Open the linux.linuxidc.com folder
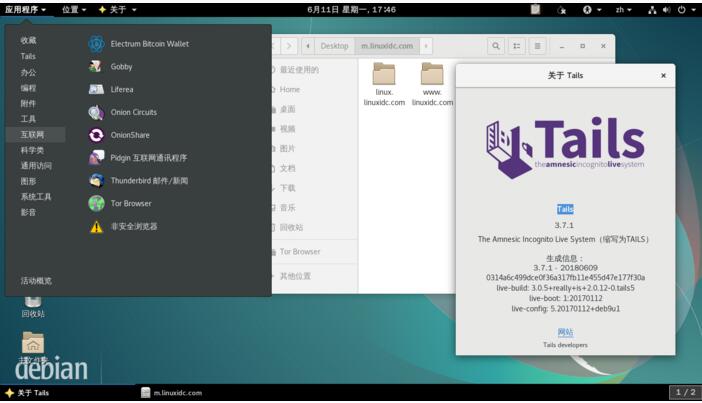 (x=384, y=85)
